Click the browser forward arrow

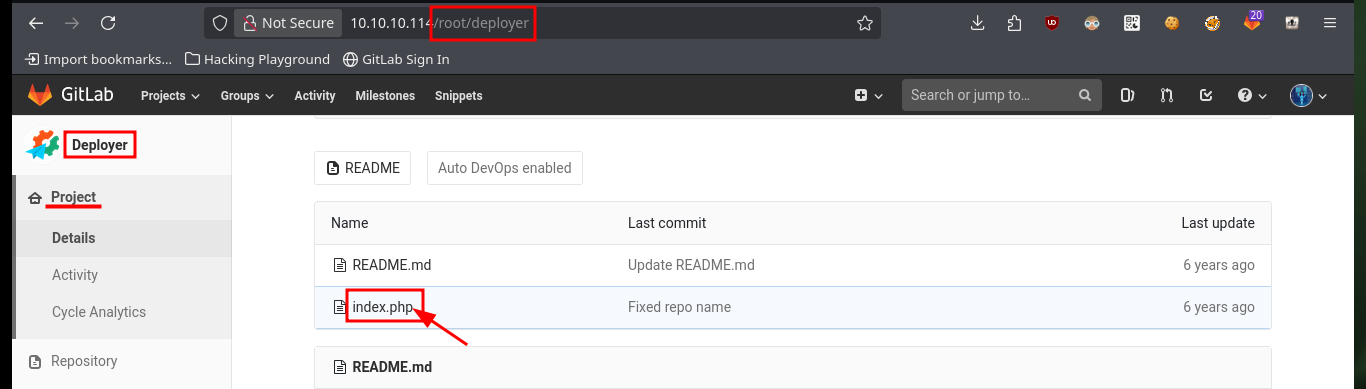[72, 23]
